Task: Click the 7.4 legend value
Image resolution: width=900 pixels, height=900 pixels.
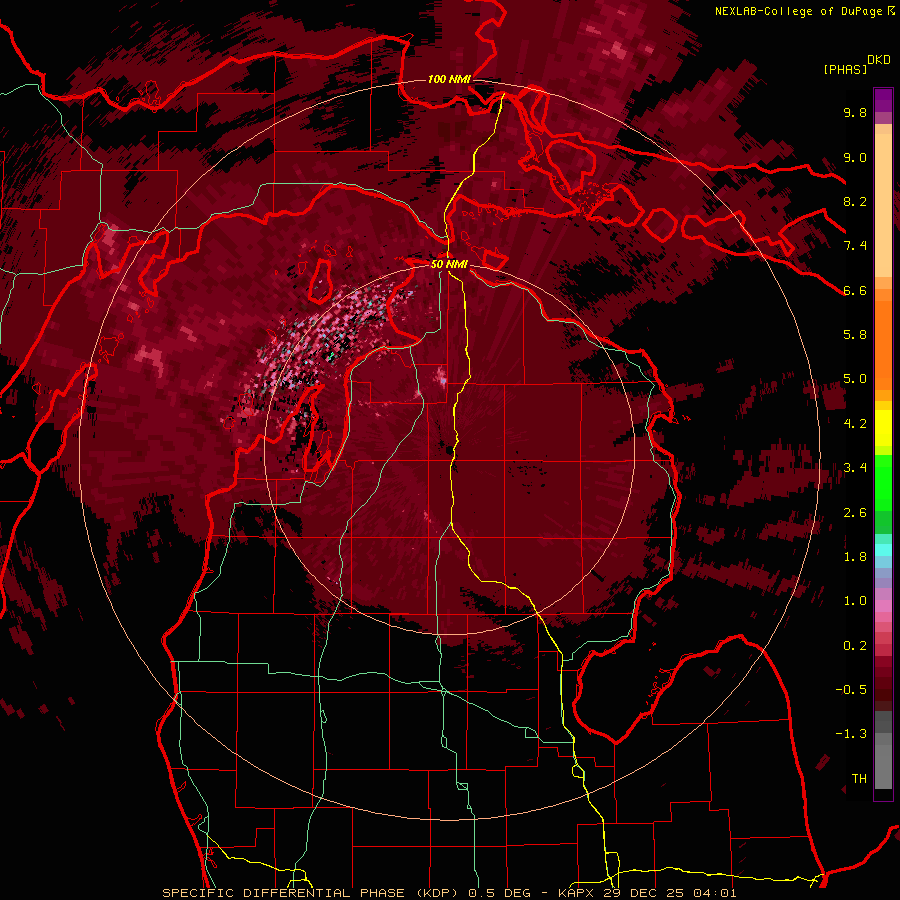Action: point(855,246)
